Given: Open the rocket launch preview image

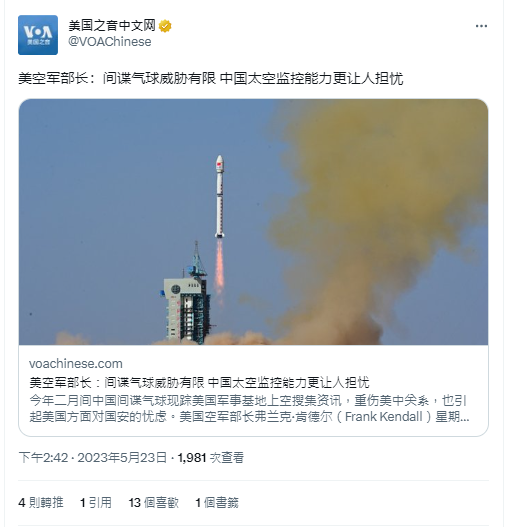Looking at the screenshot, I should coord(253,222).
